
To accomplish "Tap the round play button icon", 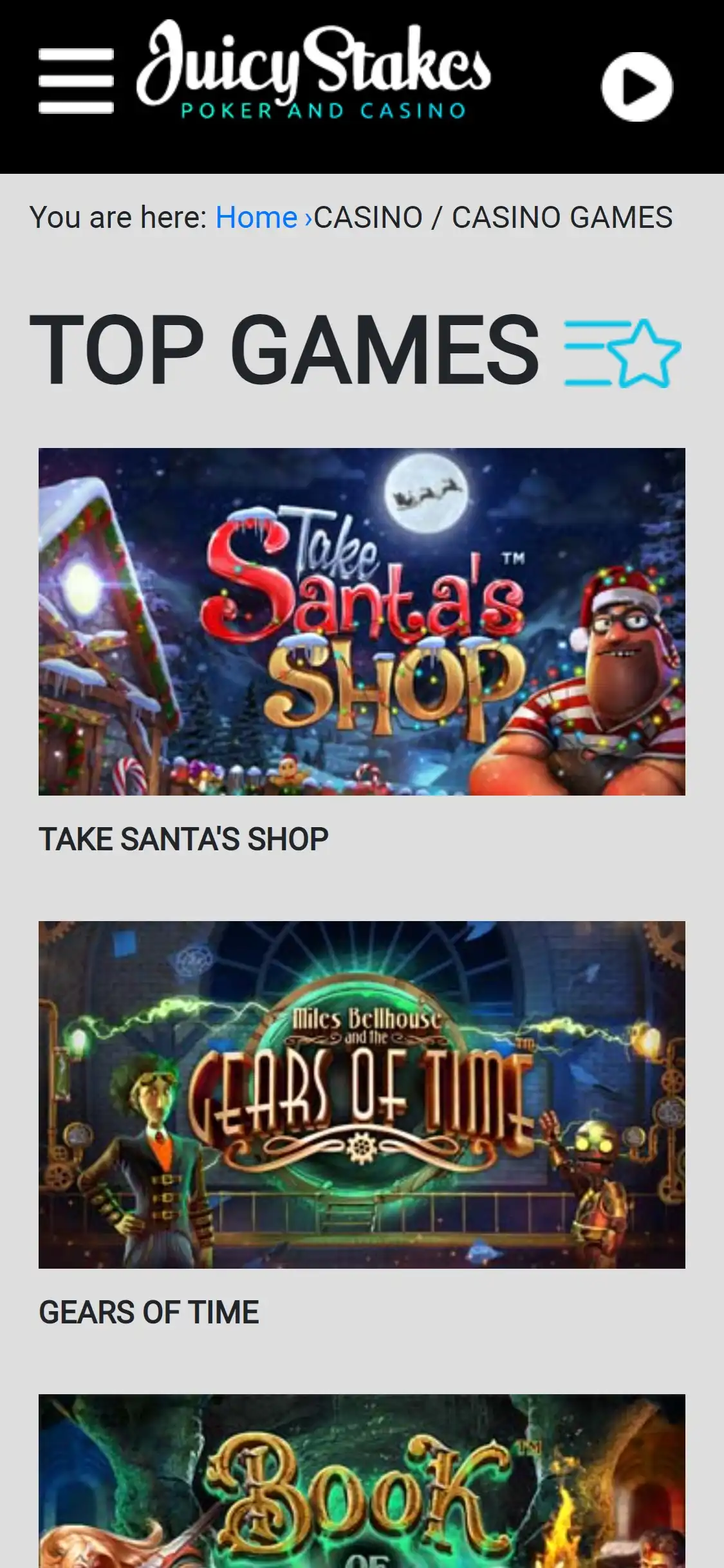I will [x=637, y=87].
